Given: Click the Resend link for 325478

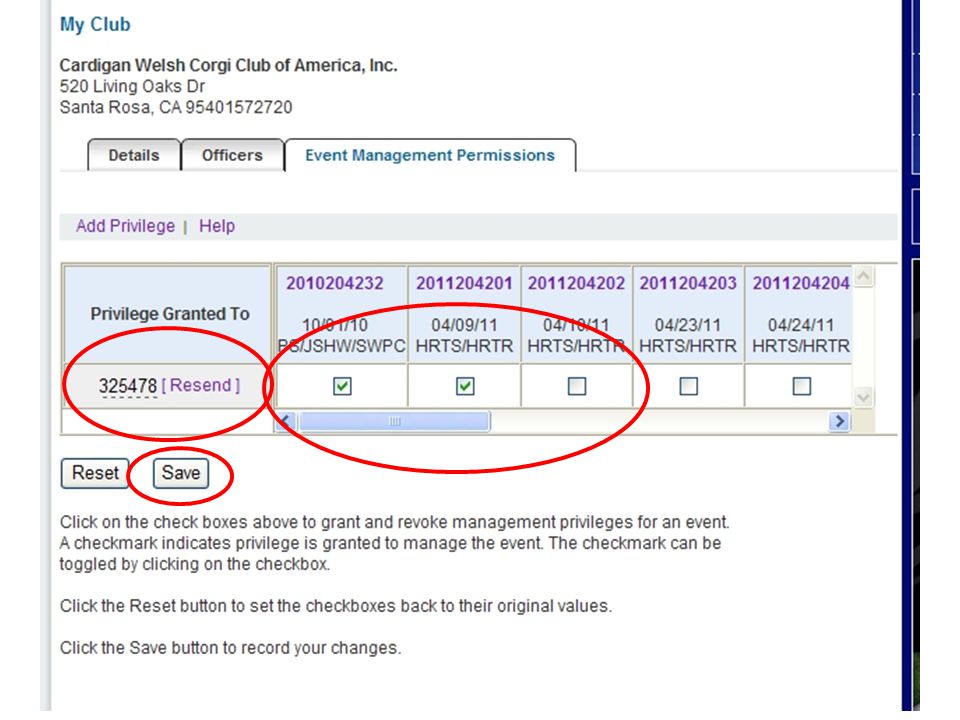Looking at the screenshot, I should (x=201, y=385).
